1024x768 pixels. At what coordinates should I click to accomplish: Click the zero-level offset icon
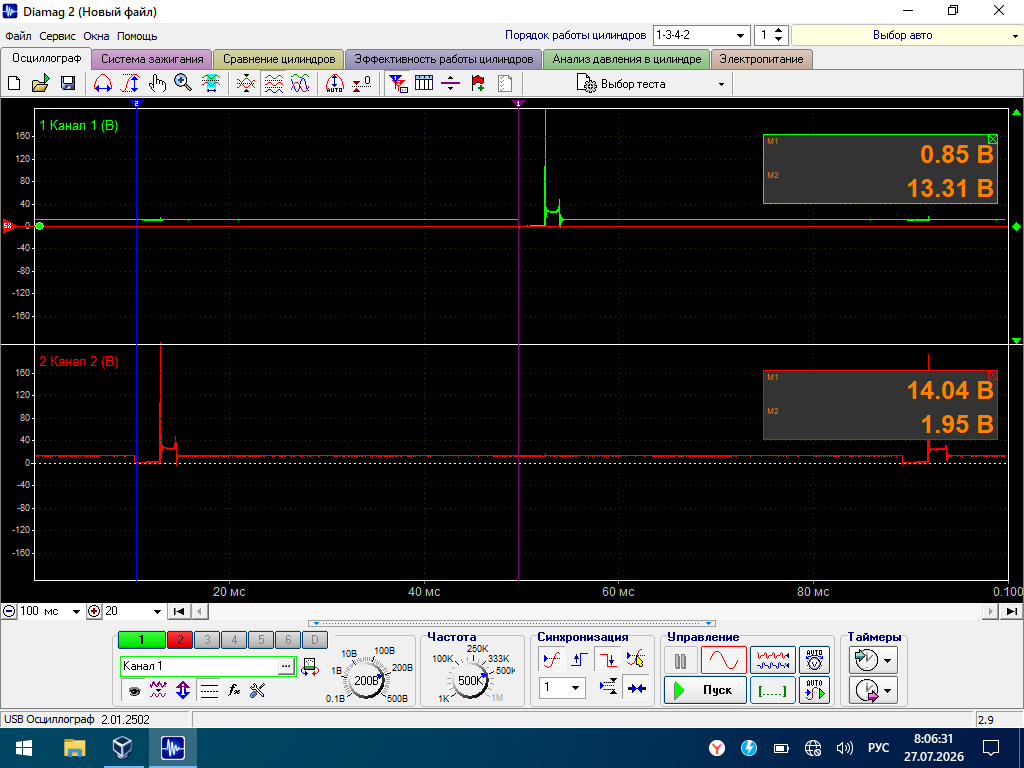coord(361,83)
